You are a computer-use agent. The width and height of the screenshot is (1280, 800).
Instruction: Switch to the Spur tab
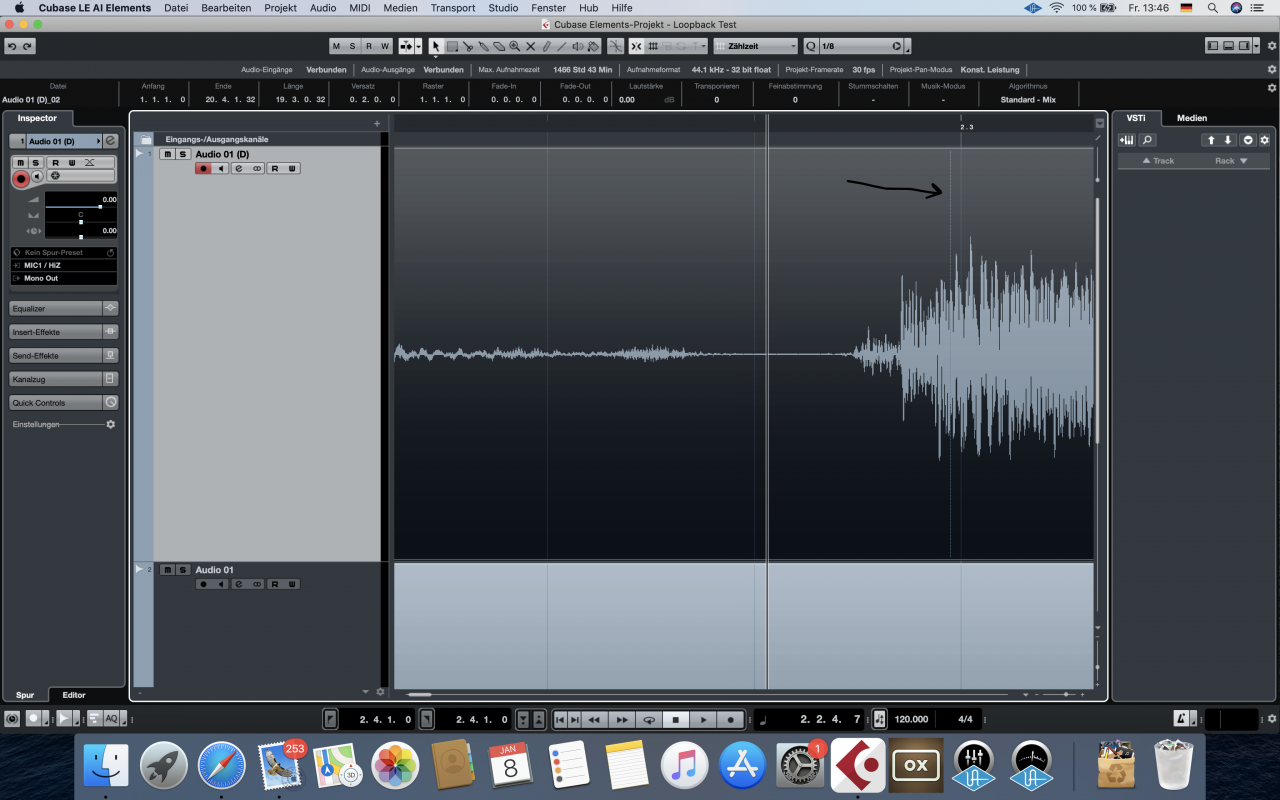point(25,695)
